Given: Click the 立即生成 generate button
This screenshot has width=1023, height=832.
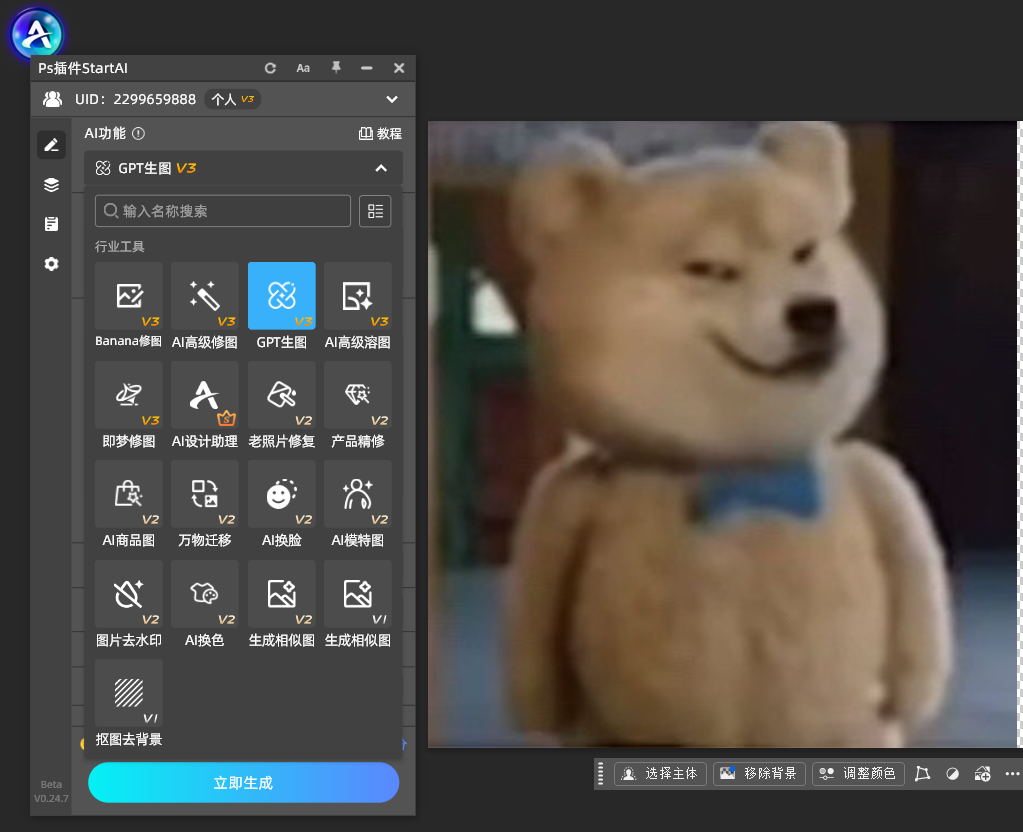Looking at the screenshot, I should click(x=243, y=782).
